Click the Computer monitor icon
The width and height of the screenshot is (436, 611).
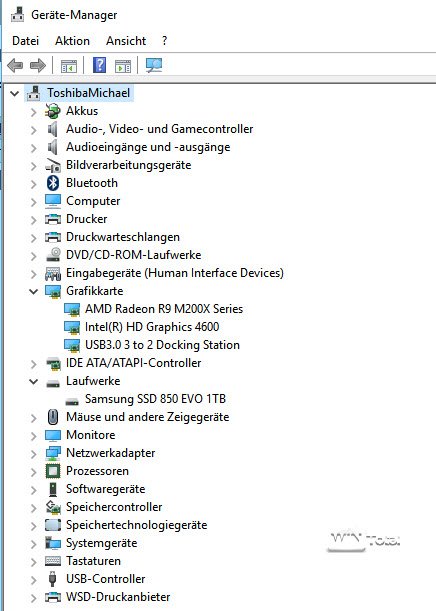point(53,201)
